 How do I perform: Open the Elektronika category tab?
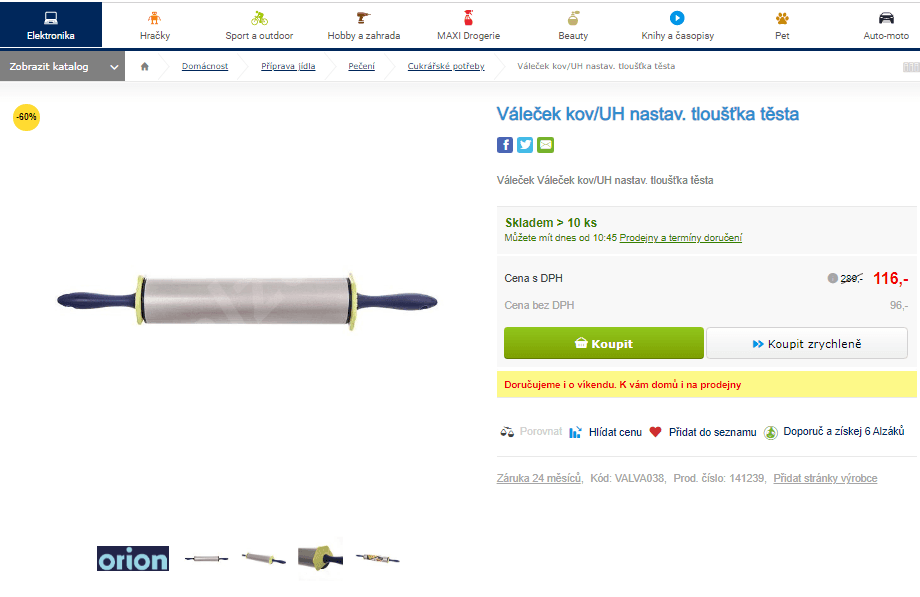point(51,25)
